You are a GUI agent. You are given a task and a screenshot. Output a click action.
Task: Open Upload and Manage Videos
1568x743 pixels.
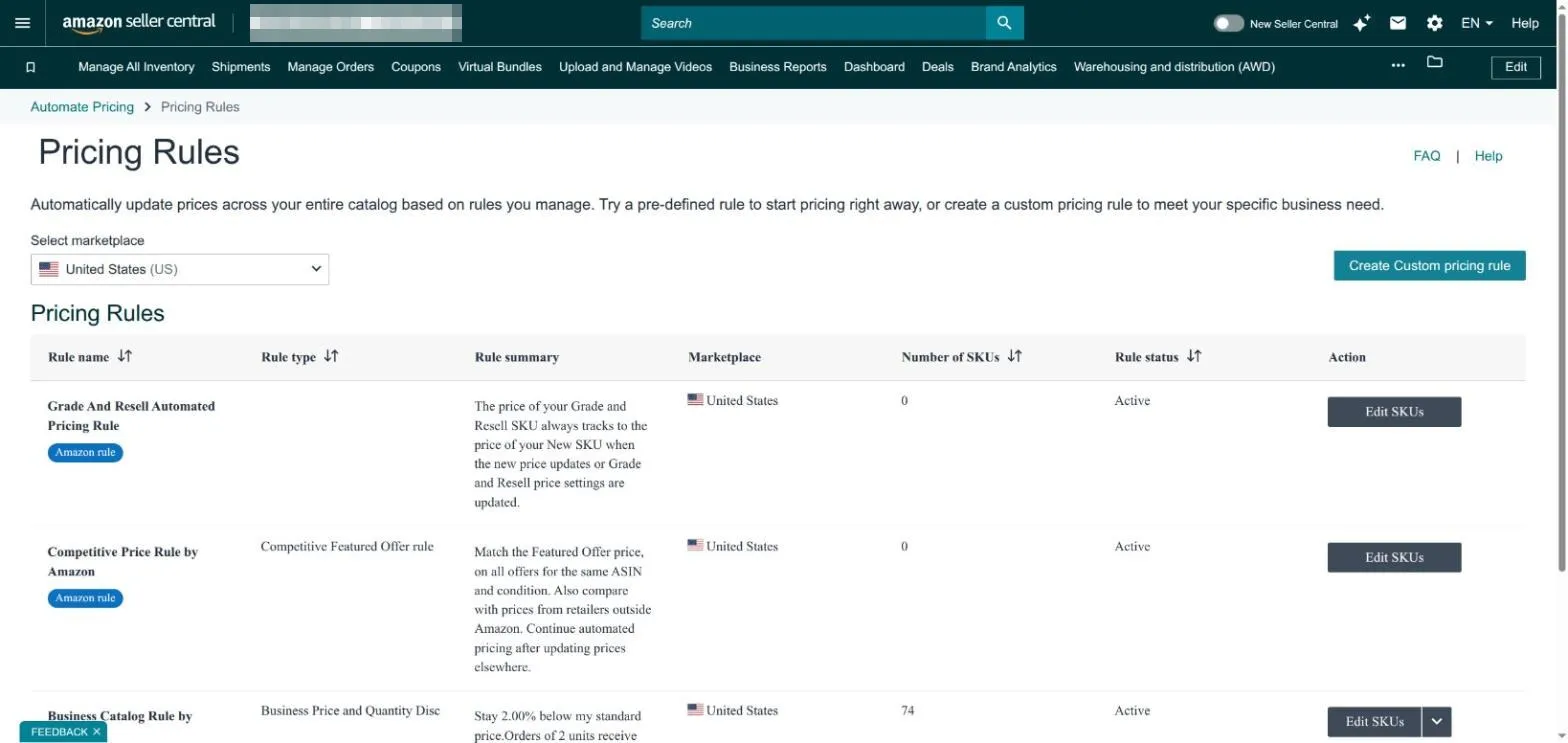pos(636,67)
